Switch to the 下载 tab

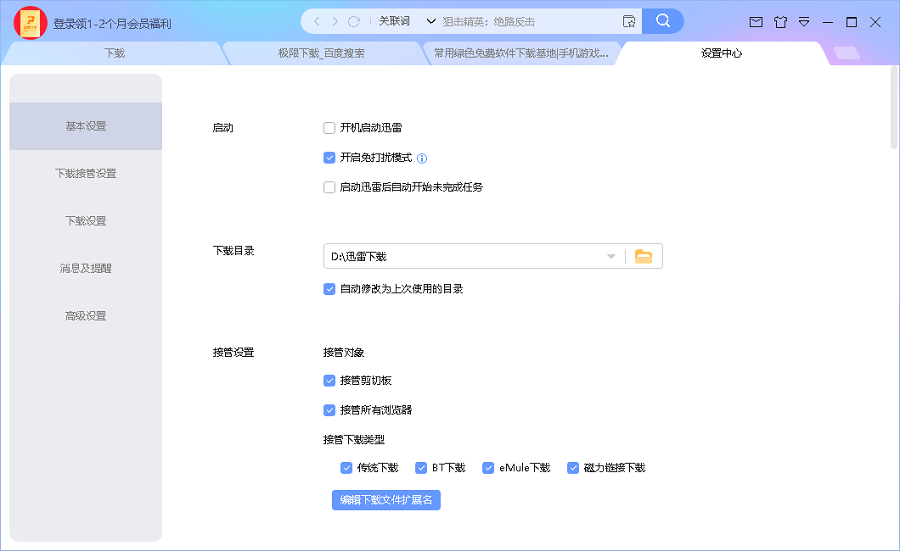click(x=114, y=53)
